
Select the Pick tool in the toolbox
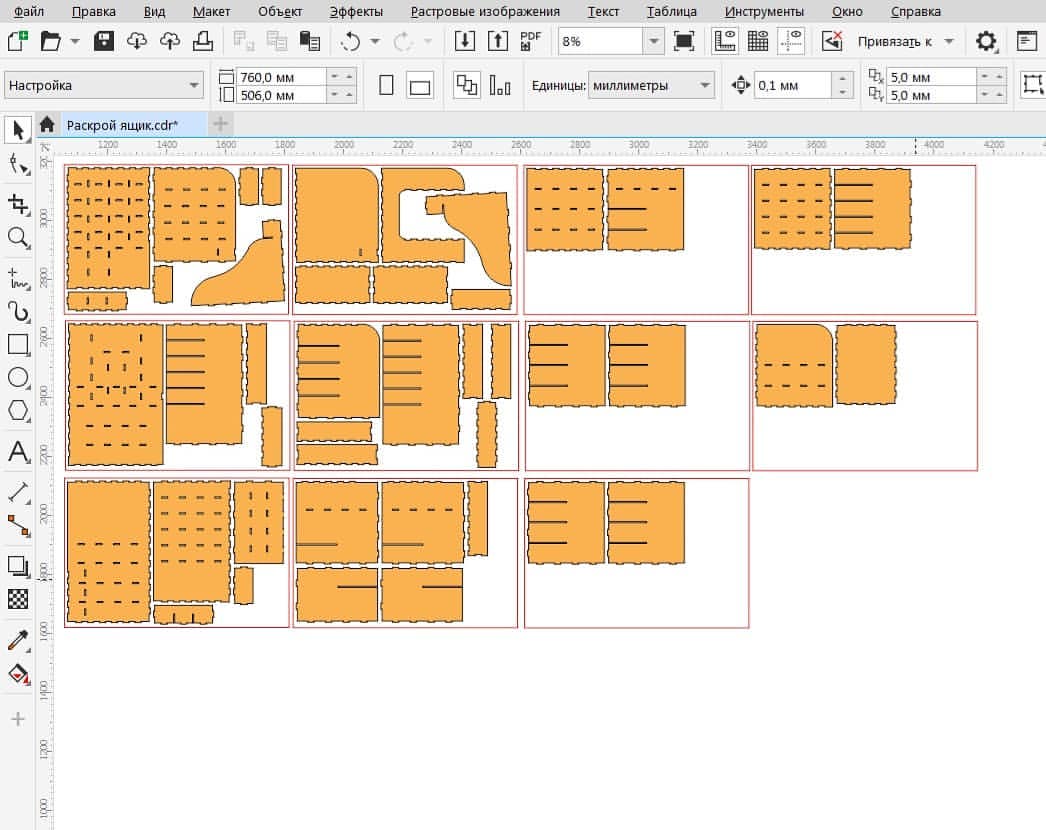pos(17,131)
